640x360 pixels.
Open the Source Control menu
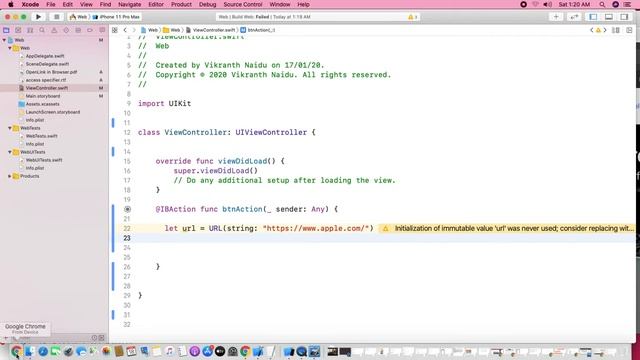pyautogui.click(x=243, y=4)
